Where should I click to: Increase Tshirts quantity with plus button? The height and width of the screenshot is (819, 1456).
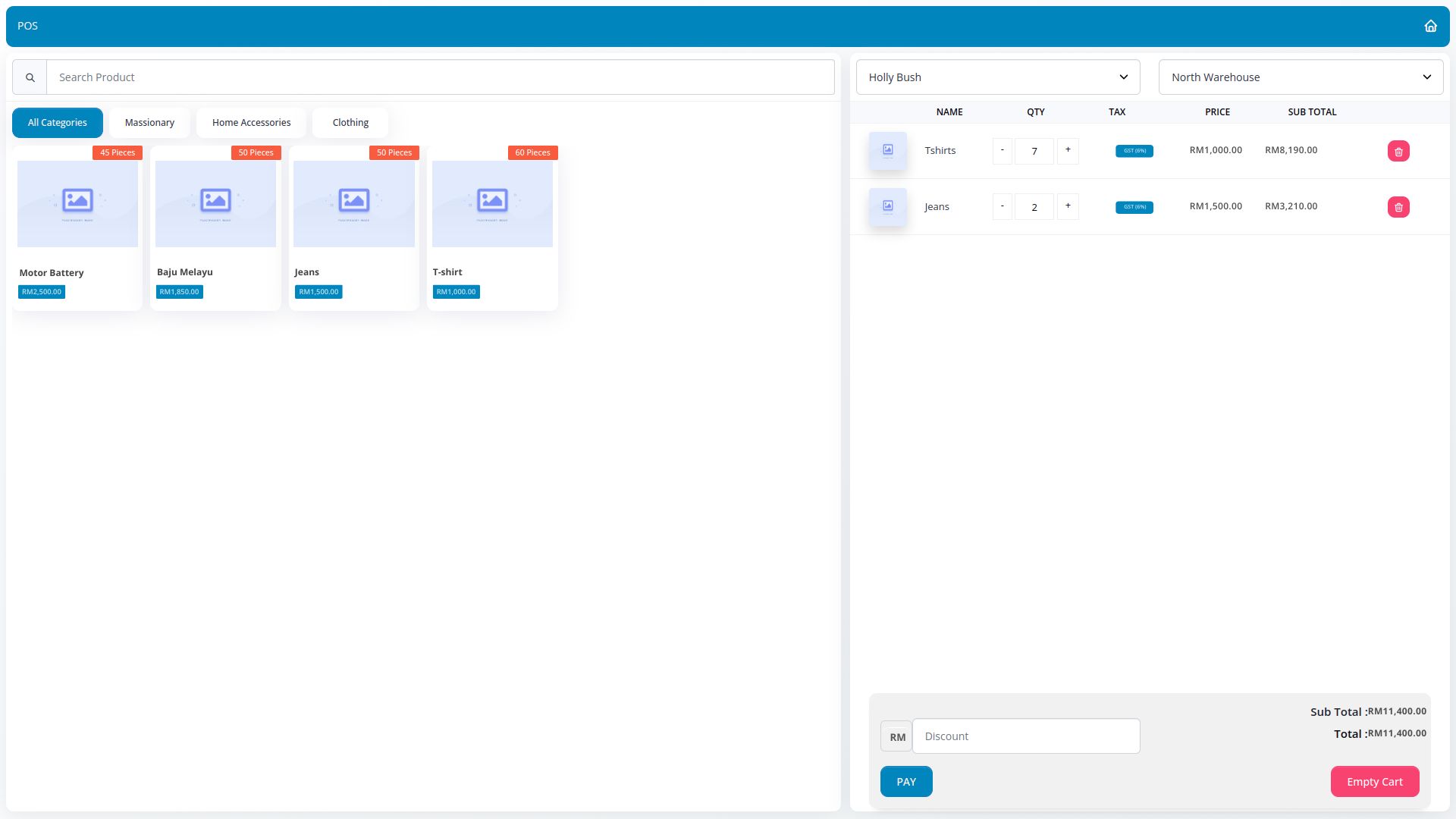tap(1068, 150)
